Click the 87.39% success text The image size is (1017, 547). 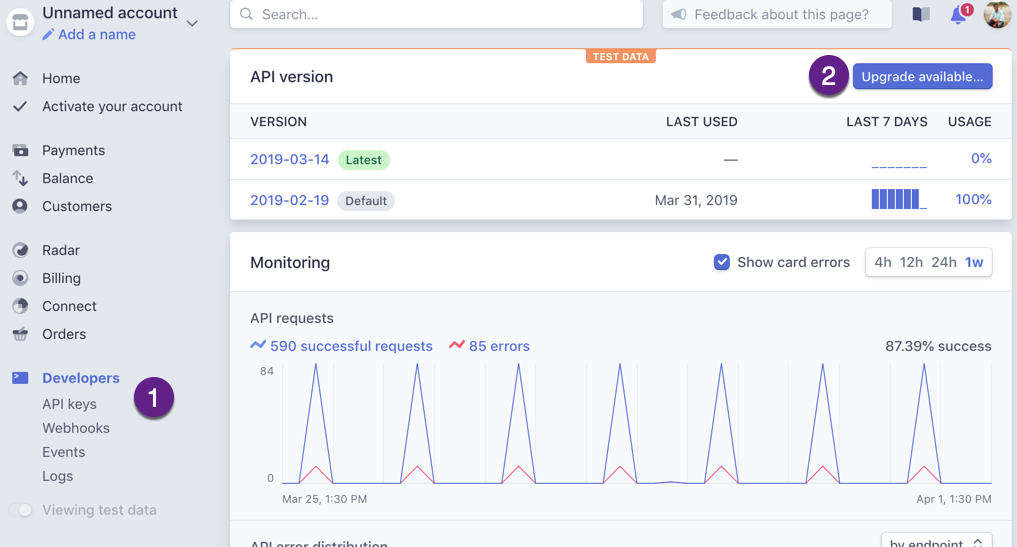point(938,346)
